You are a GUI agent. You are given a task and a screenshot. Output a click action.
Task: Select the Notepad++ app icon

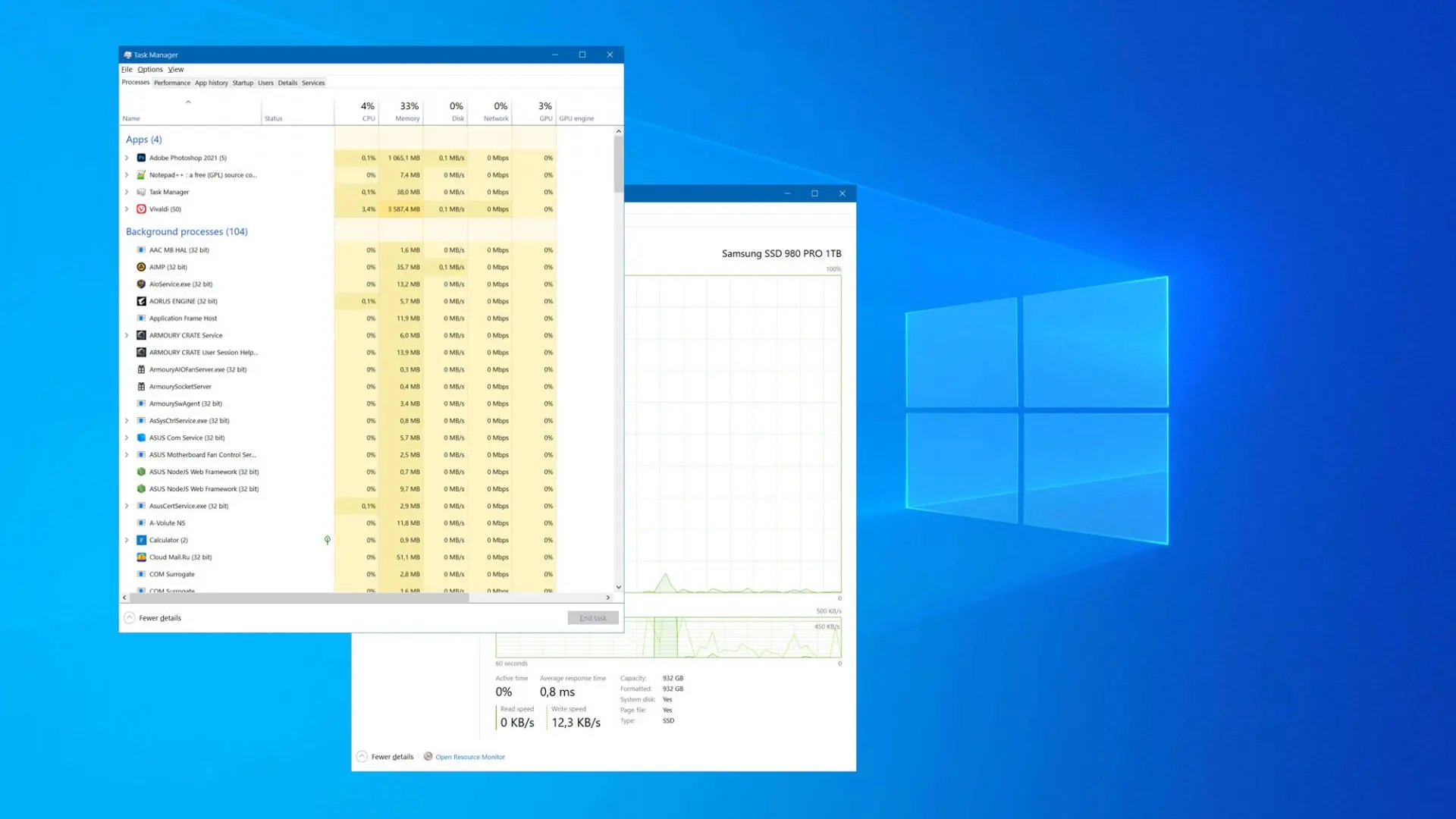pos(141,175)
